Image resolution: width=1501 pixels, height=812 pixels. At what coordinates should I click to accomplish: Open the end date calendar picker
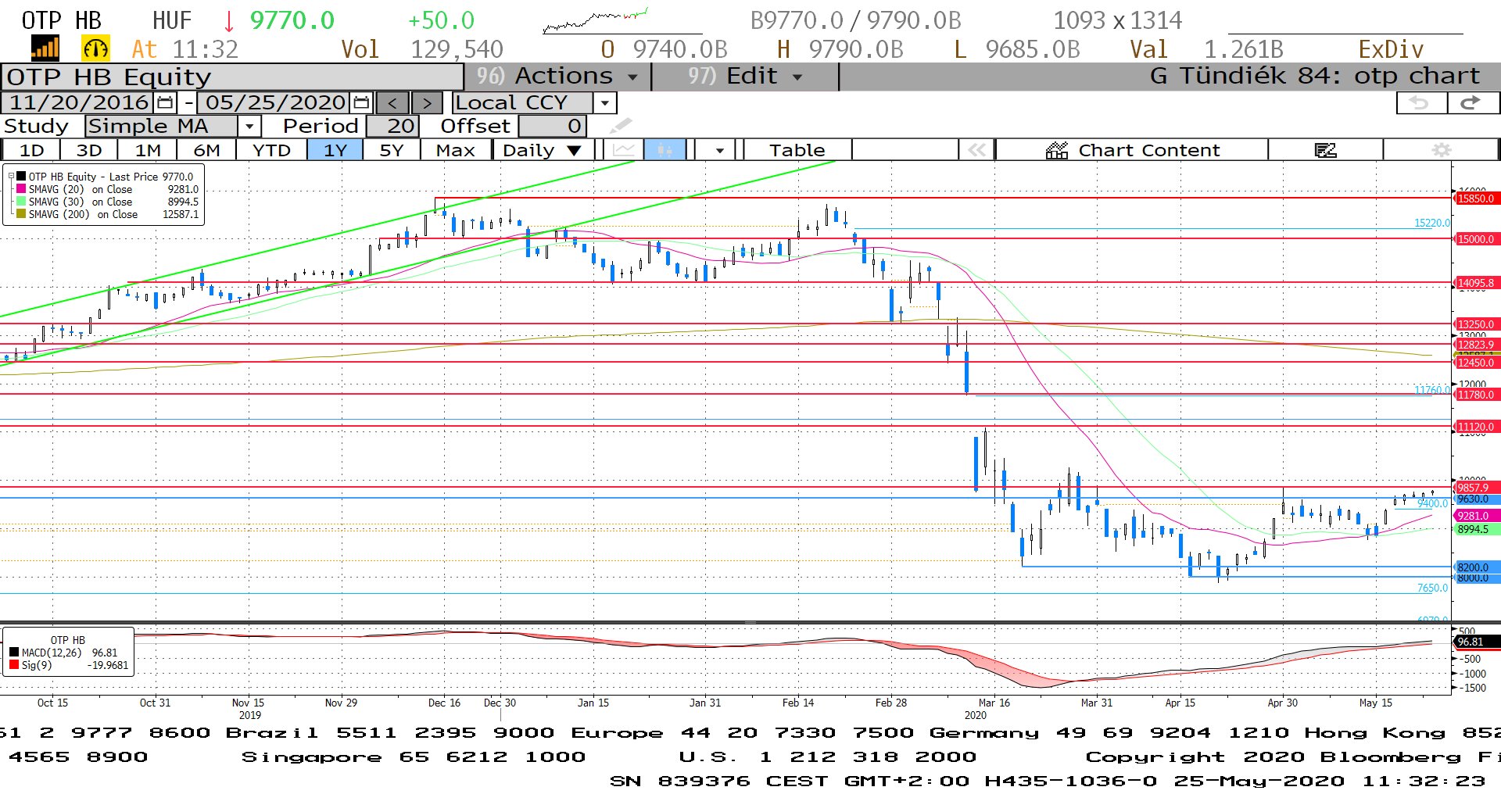tap(361, 102)
